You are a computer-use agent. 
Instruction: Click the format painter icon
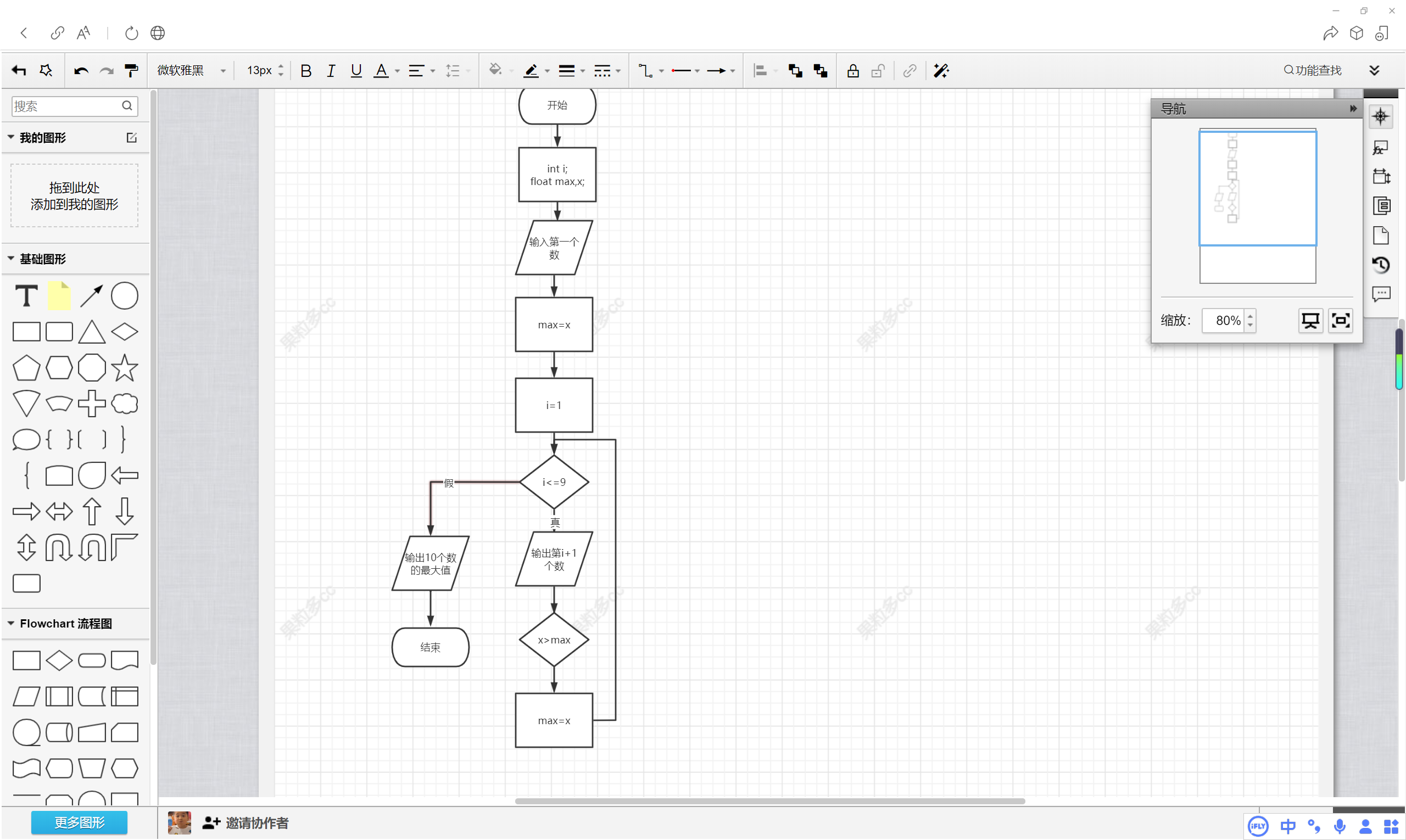tap(131, 71)
